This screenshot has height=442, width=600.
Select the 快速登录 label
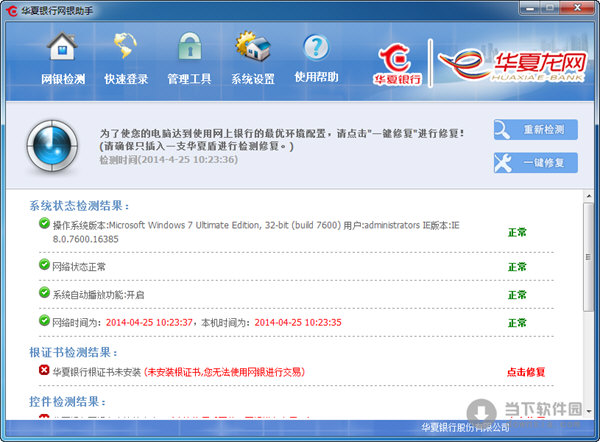point(126,79)
